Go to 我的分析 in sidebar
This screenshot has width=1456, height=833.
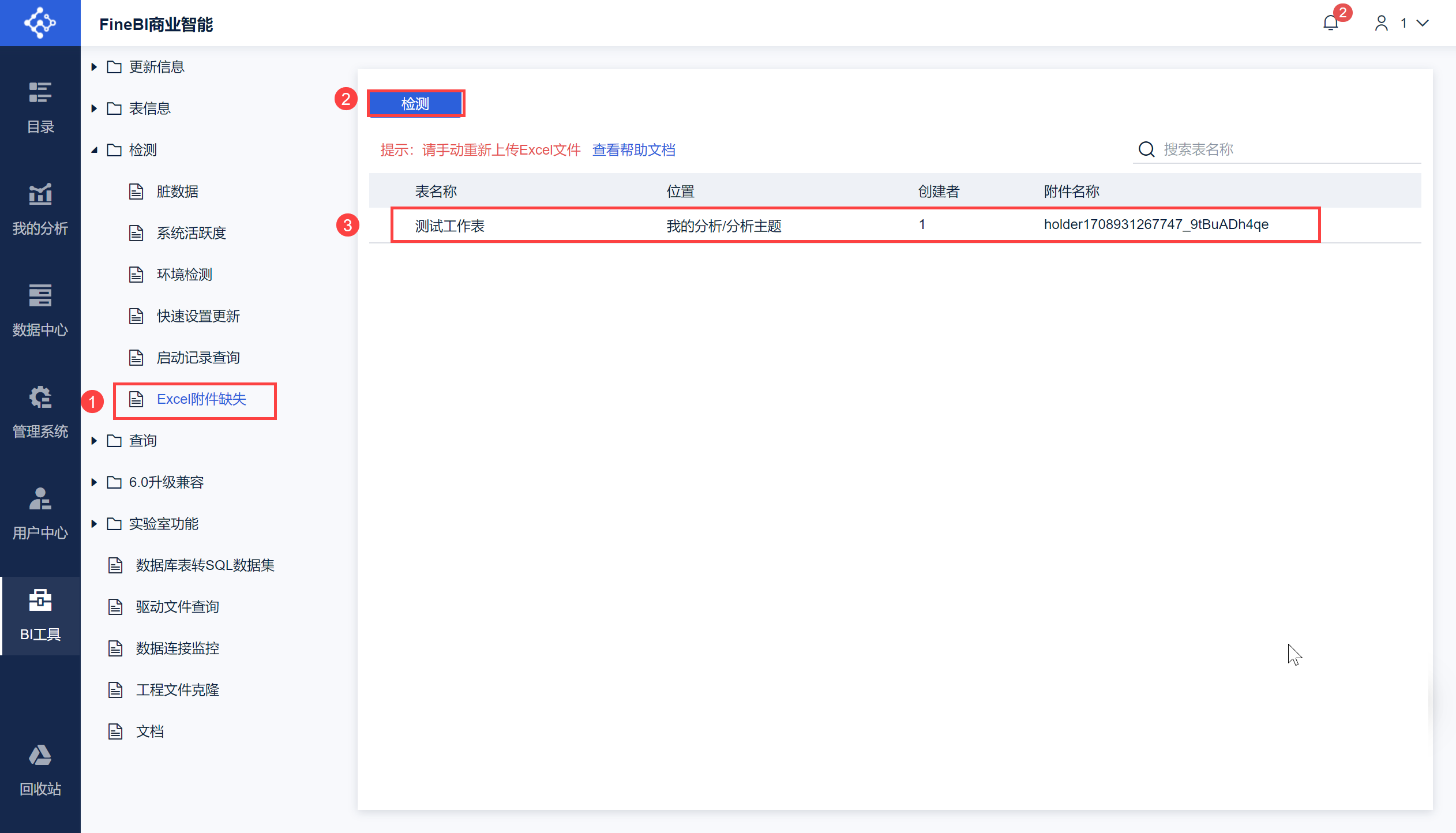tap(40, 209)
